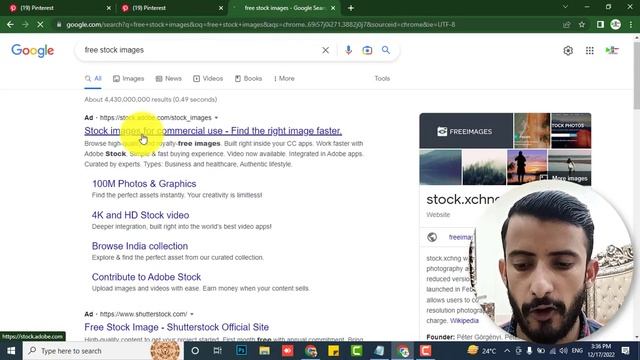640x360 pixels.
Task: Show hidden system tray icons
Action: (x=507, y=351)
